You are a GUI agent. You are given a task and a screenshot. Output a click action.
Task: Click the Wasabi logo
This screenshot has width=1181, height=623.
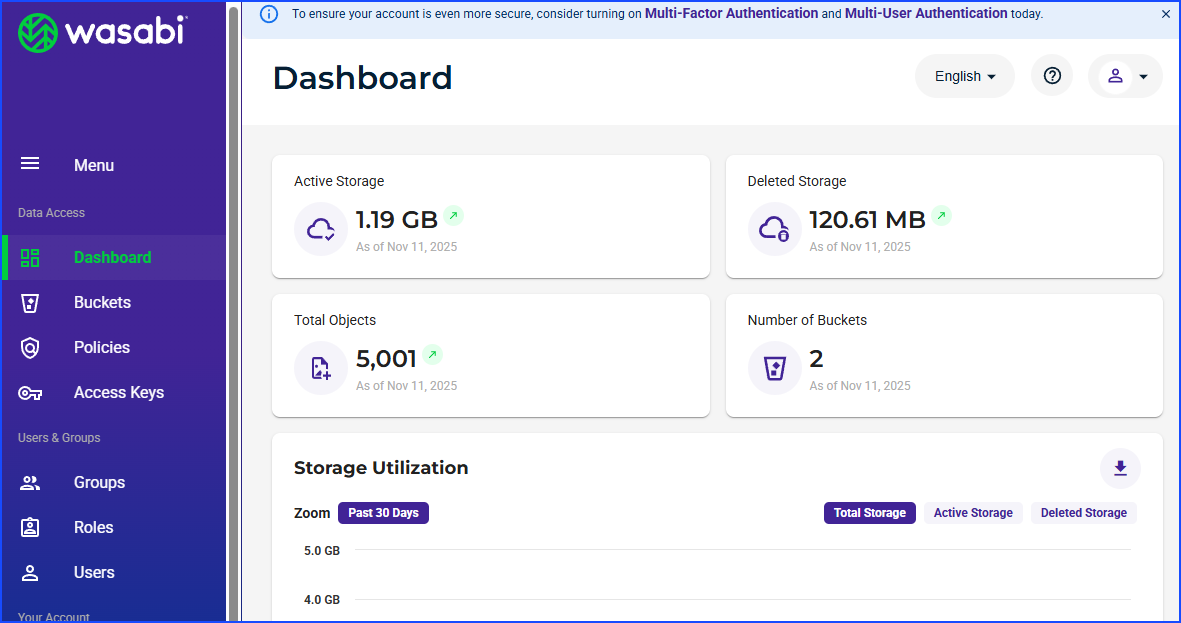click(102, 32)
